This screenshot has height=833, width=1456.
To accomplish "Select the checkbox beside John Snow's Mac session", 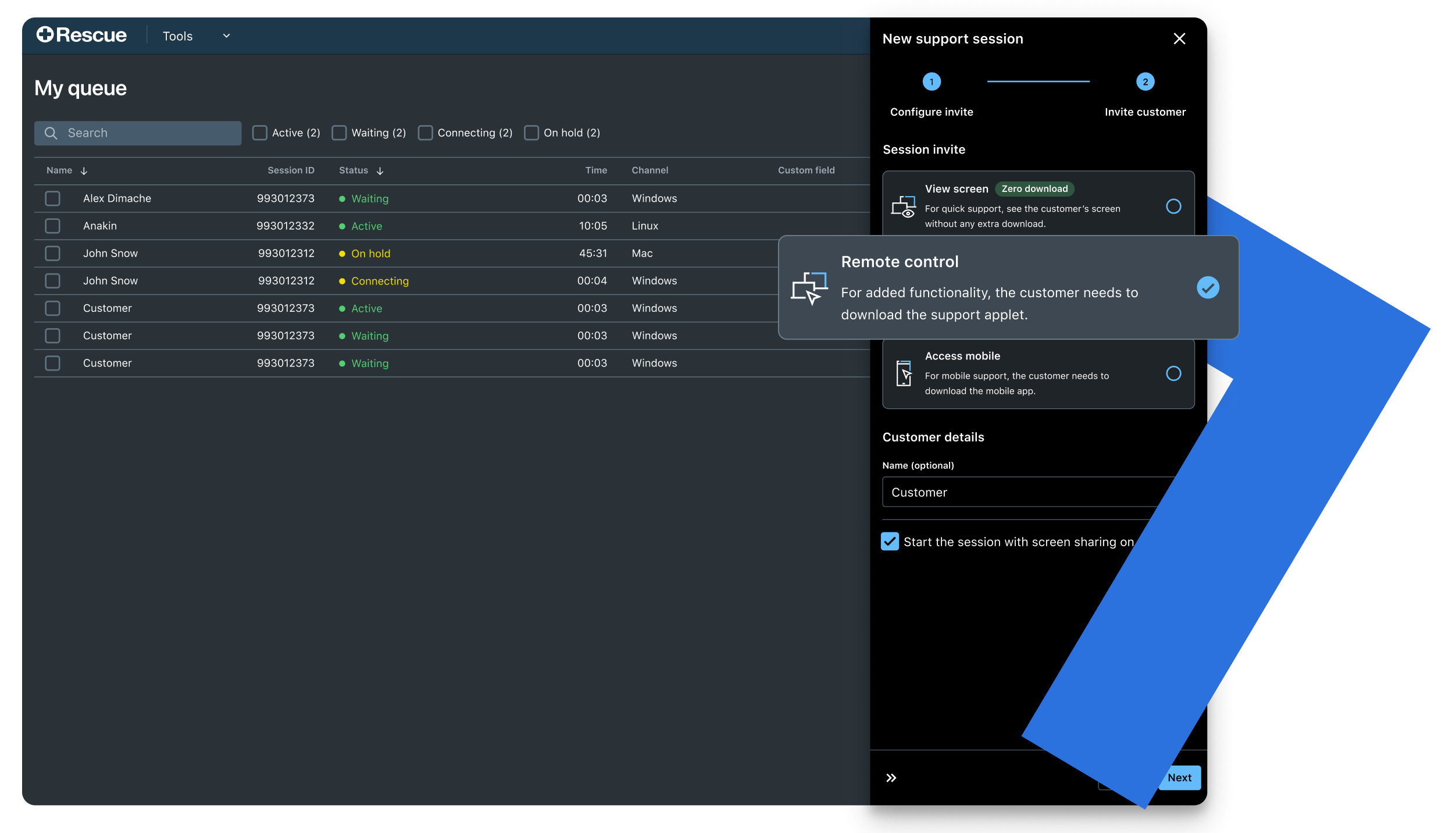I will pyautogui.click(x=52, y=253).
